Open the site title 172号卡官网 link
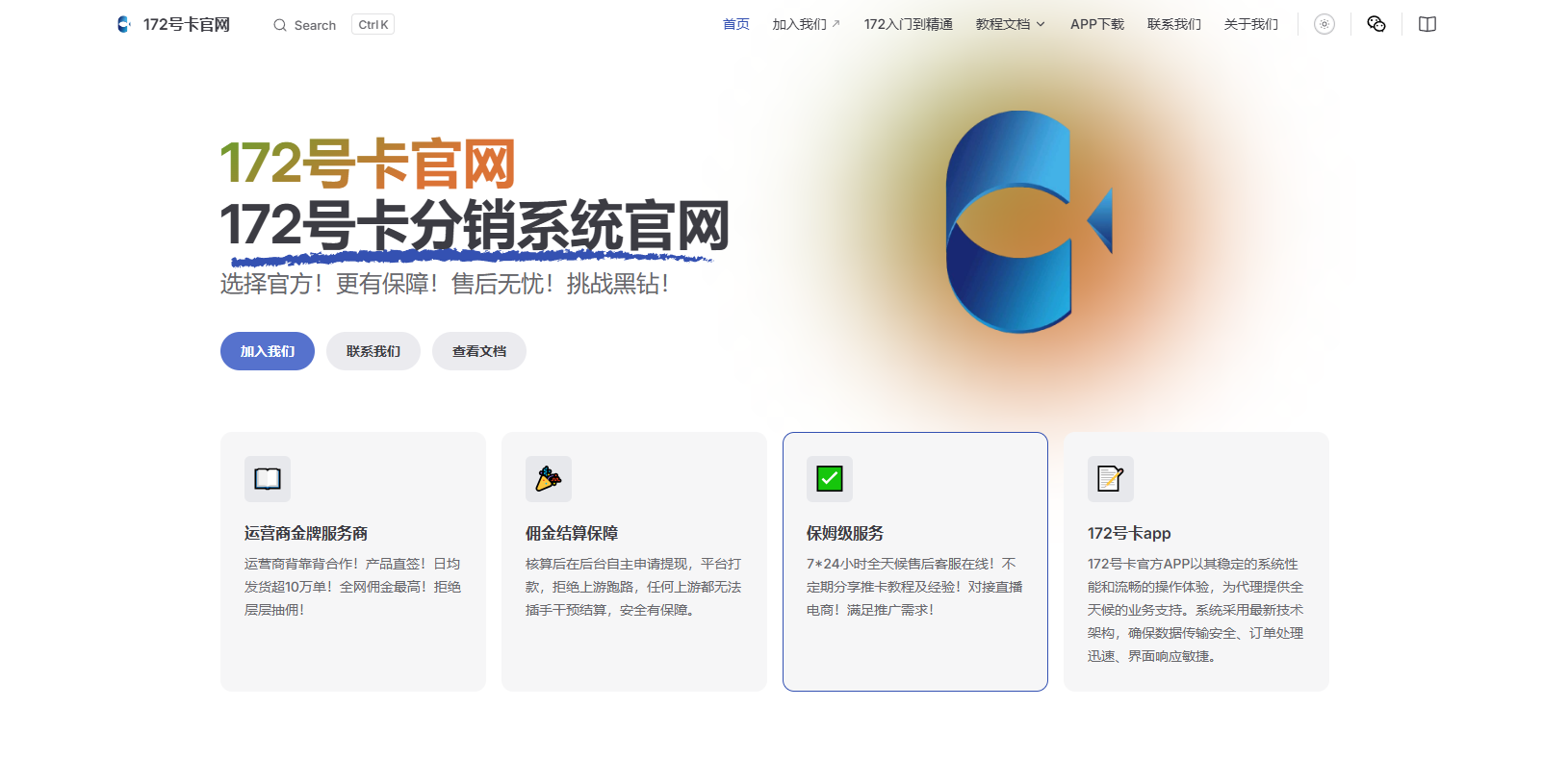 pos(187,24)
